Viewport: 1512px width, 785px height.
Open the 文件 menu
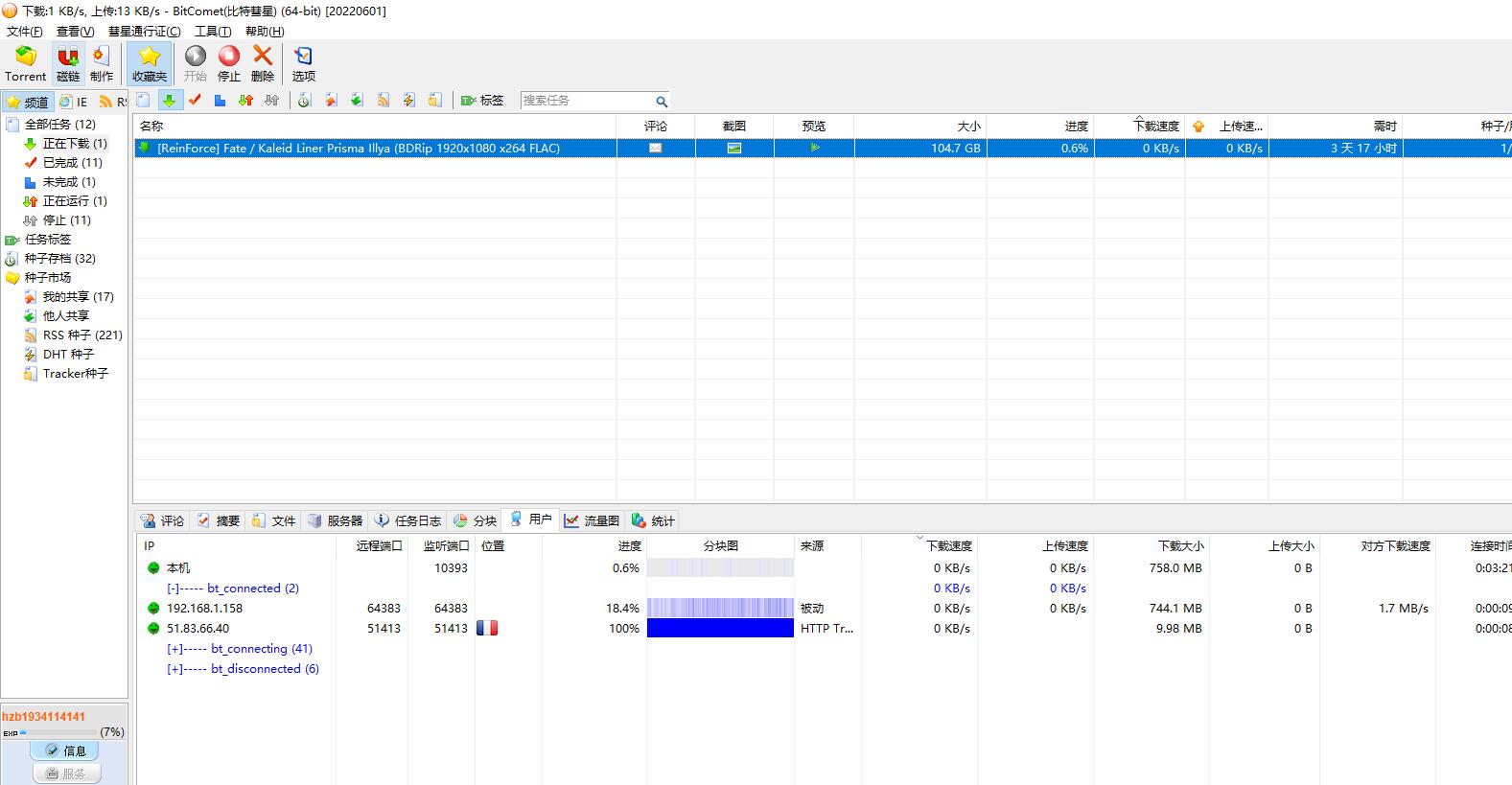point(25,32)
